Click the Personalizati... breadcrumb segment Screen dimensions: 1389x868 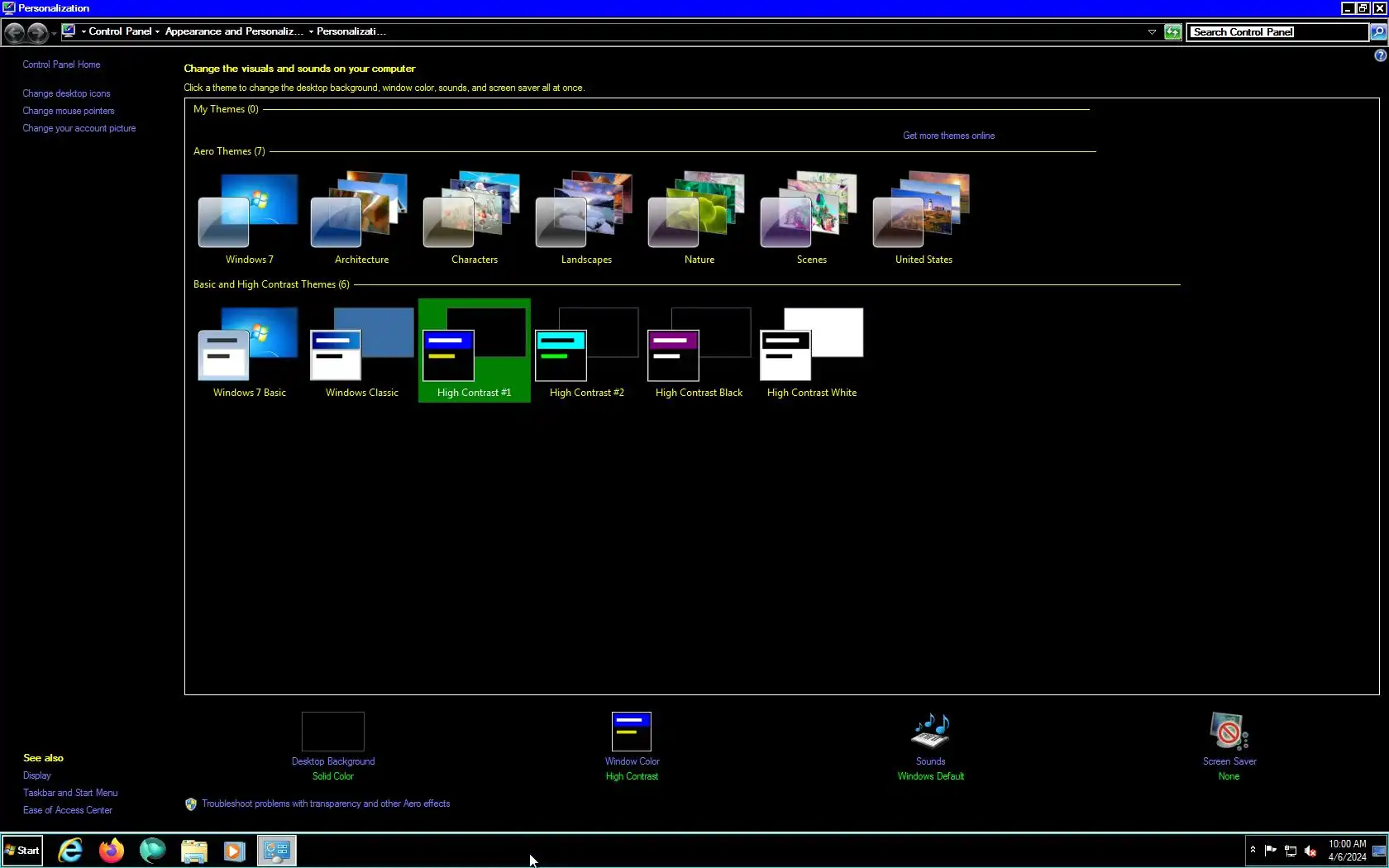(x=351, y=31)
